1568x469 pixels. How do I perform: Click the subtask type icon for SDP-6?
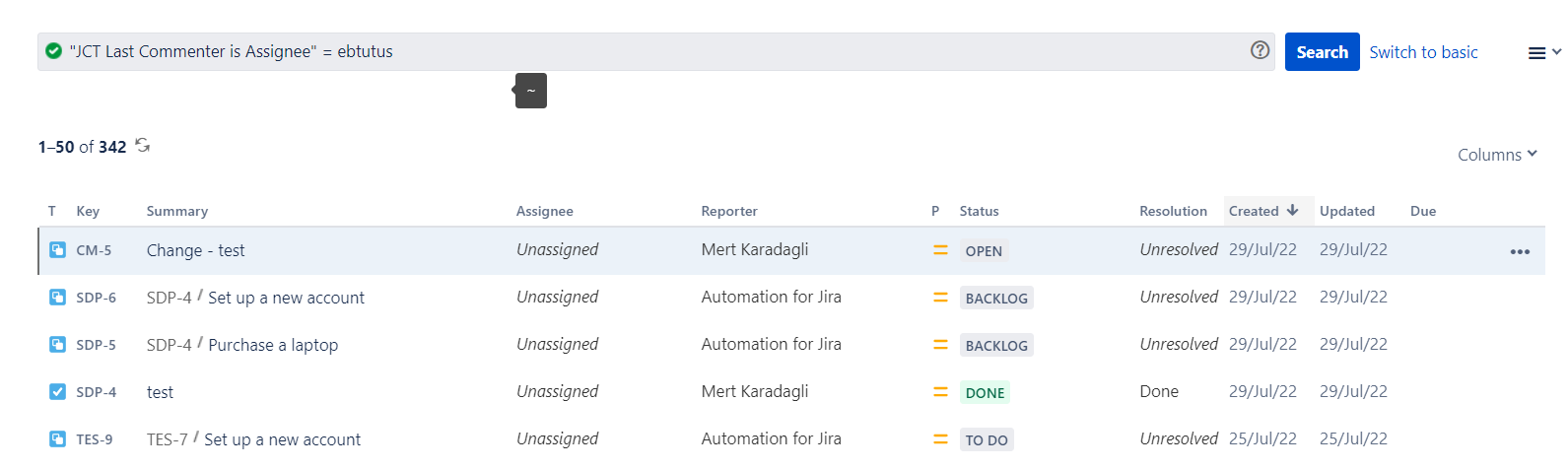(57, 297)
